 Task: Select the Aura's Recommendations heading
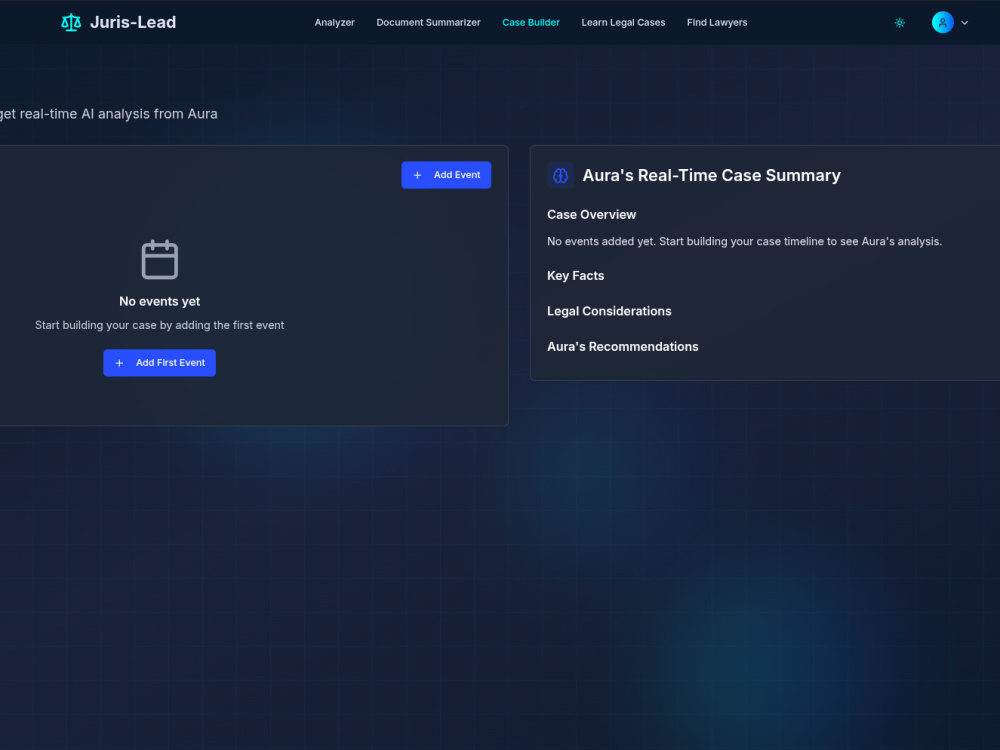pos(622,346)
